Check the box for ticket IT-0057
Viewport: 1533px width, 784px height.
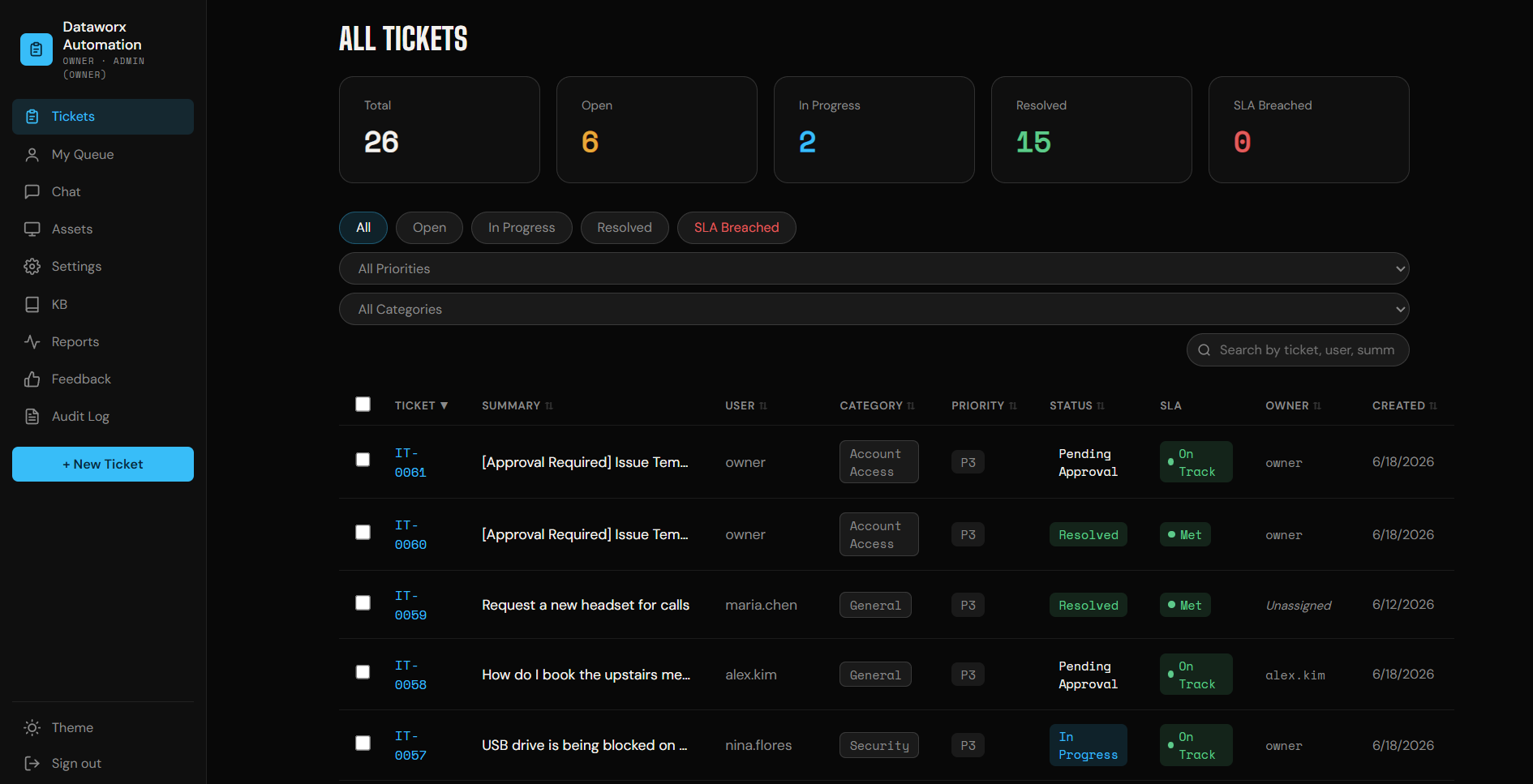pos(363,743)
